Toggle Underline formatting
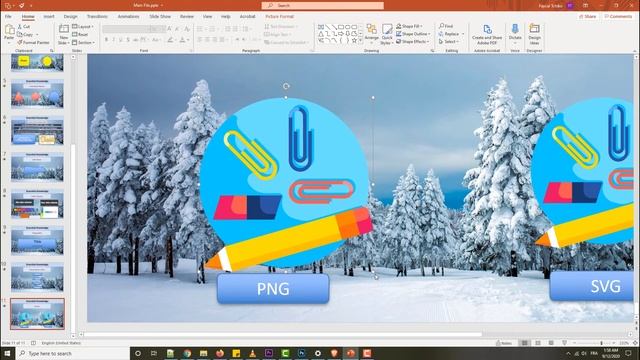This screenshot has height=360, width=640. pyautogui.click(x=120, y=40)
